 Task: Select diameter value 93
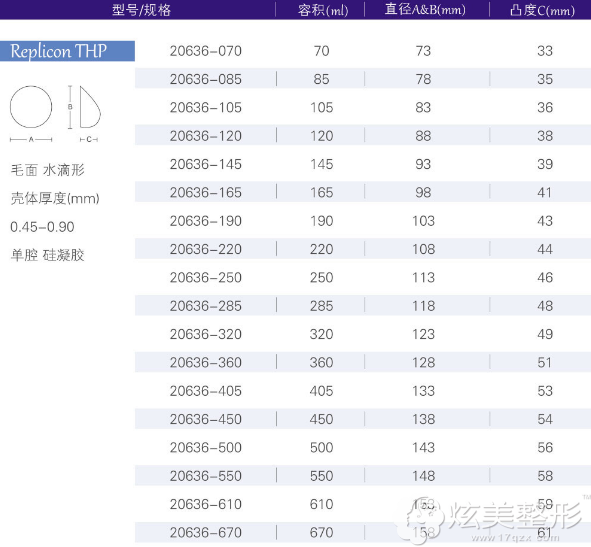click(423, 164)
